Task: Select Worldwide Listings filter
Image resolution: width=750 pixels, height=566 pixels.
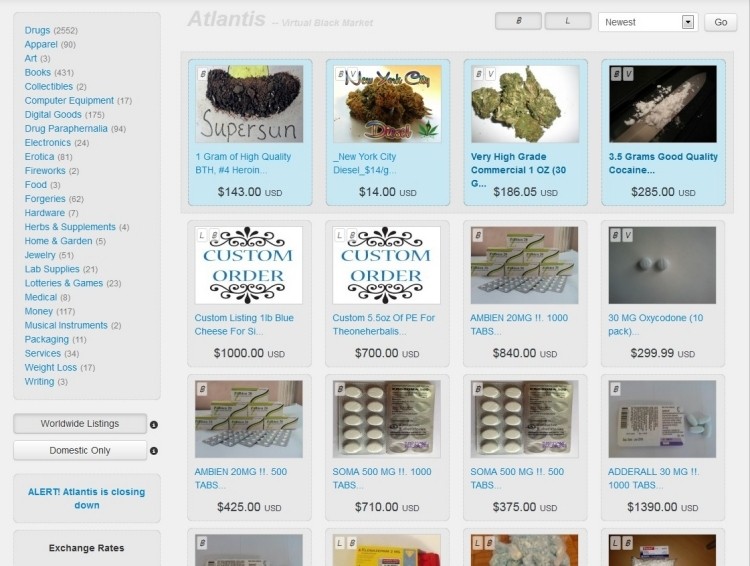Action: pos(80,423)
